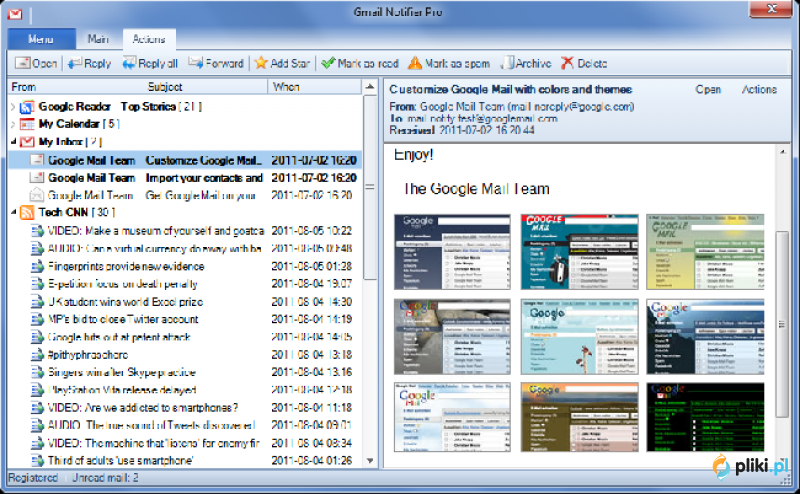Click the list scrollbar down arrow
Viewport: 800px width, 494px height.
(x=370, y=461)
